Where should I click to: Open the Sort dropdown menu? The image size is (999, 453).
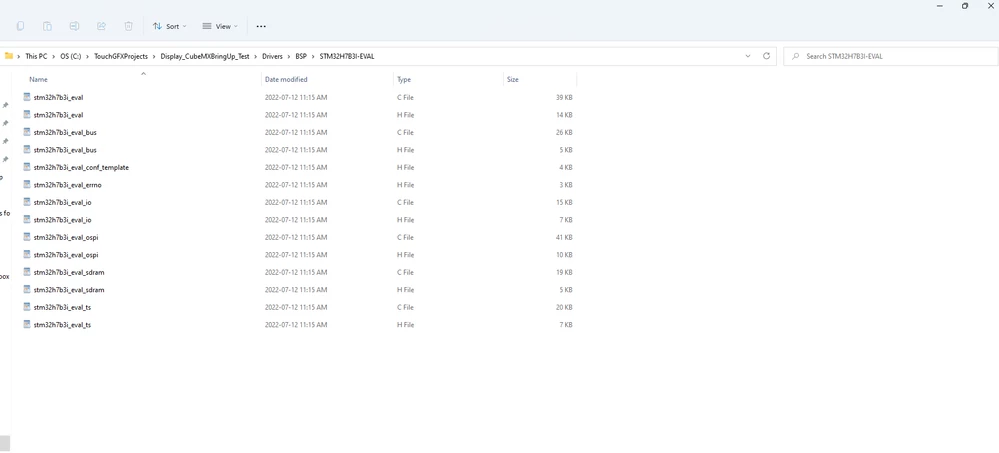tap(169, 26)
